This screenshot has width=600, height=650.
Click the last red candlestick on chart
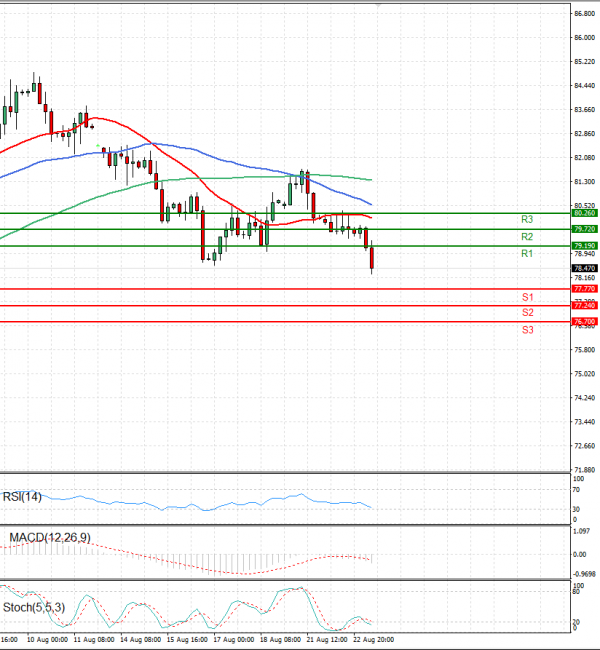coord(372,258)
